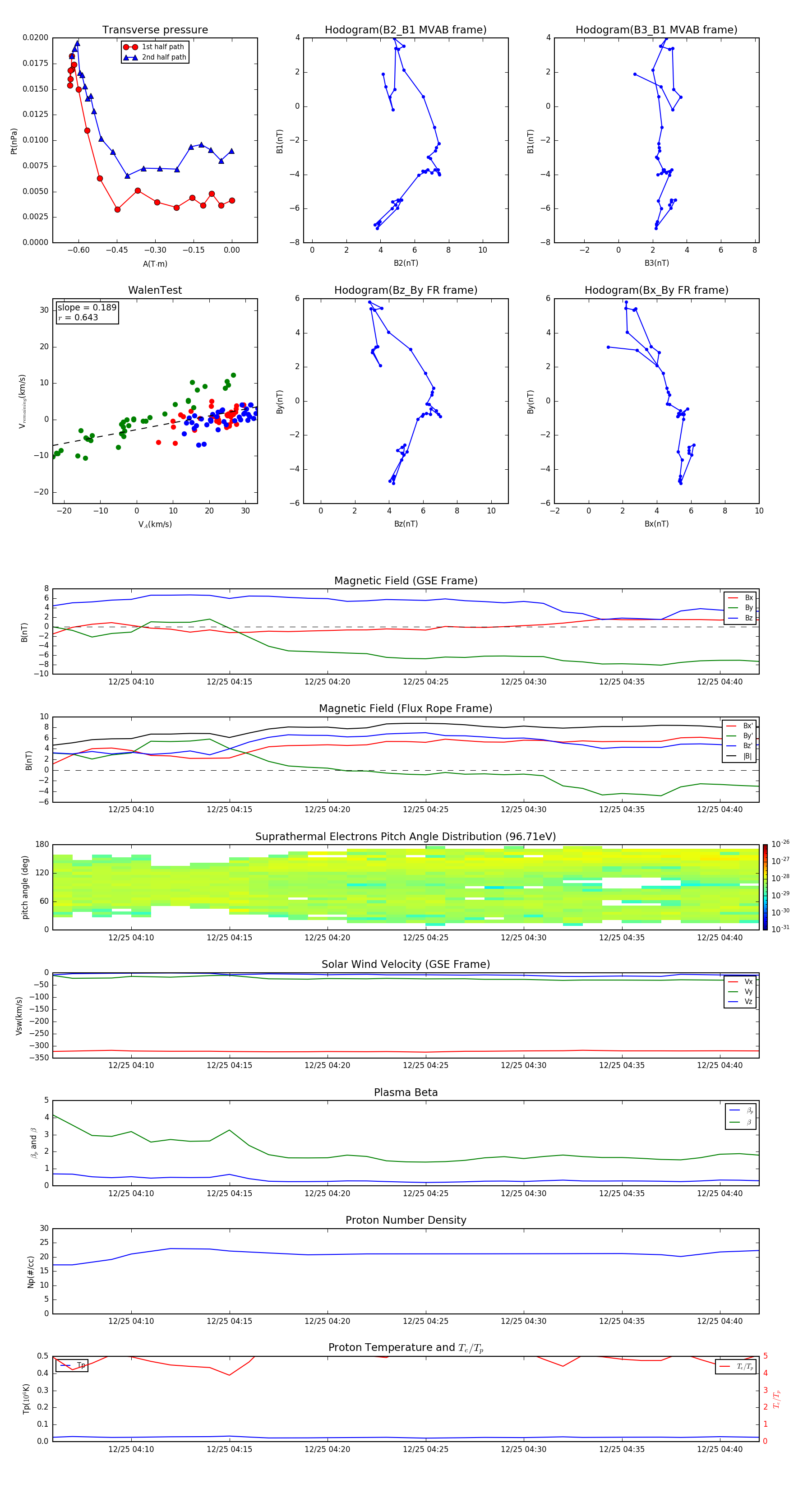Click the B2(nT) axis label
Image resolution: width=812 pixels, height=1489 pixels.
point(406,263)
